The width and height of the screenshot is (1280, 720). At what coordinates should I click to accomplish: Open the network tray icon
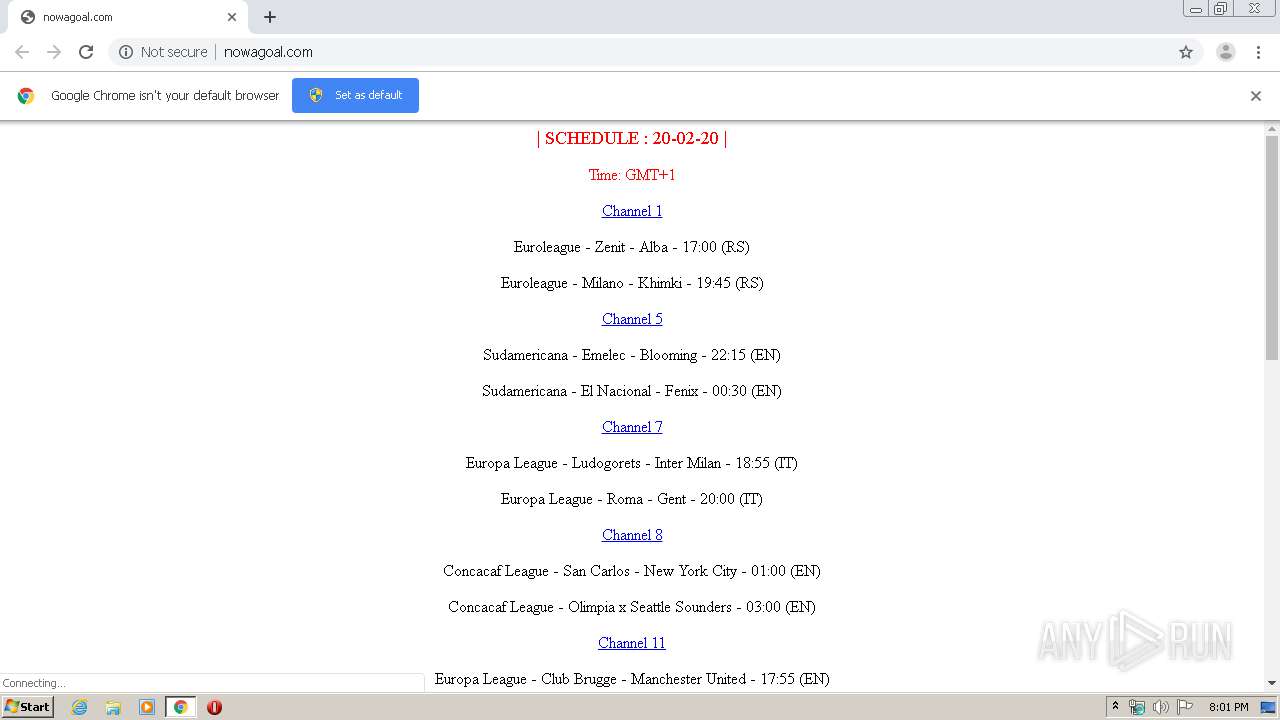(x=1137, y=707)
